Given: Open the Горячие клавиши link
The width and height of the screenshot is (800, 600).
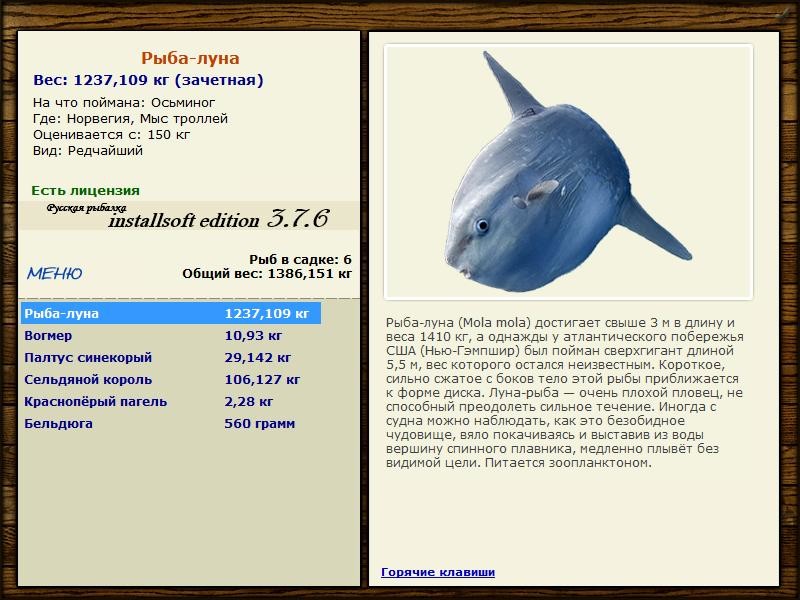Looking at the screenshot, I should 438,572.
